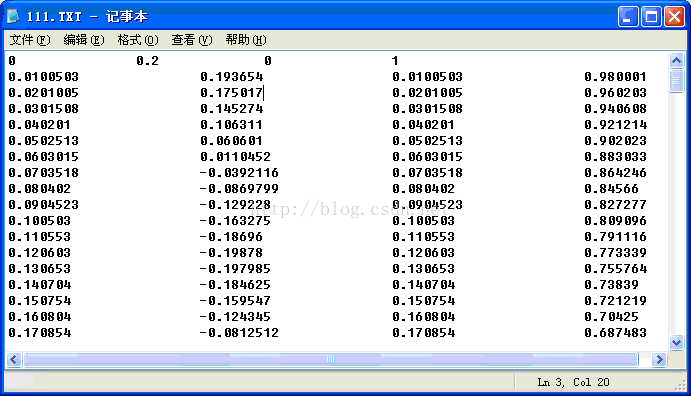This screenshot has height=396, width=691.
Task: Click the 'Ln 3, Col 20' status indicator
Action: pyautogui.click(x=573, y=382)
